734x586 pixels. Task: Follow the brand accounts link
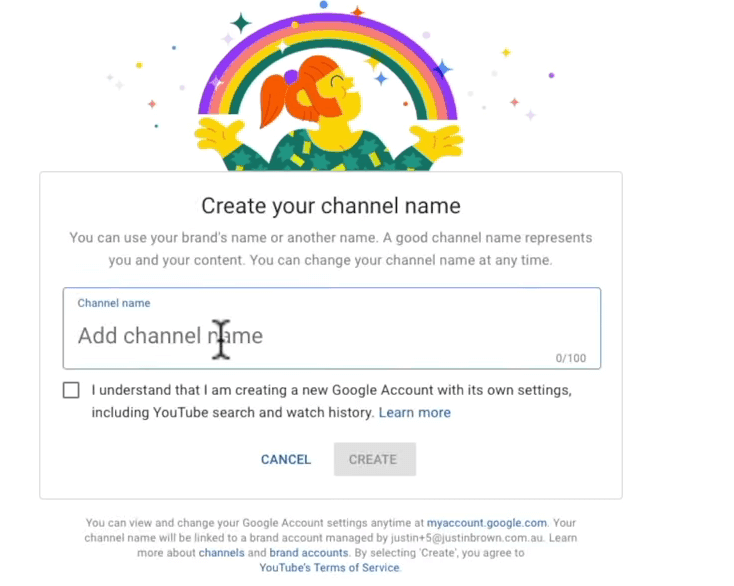(x=309, y=553)
